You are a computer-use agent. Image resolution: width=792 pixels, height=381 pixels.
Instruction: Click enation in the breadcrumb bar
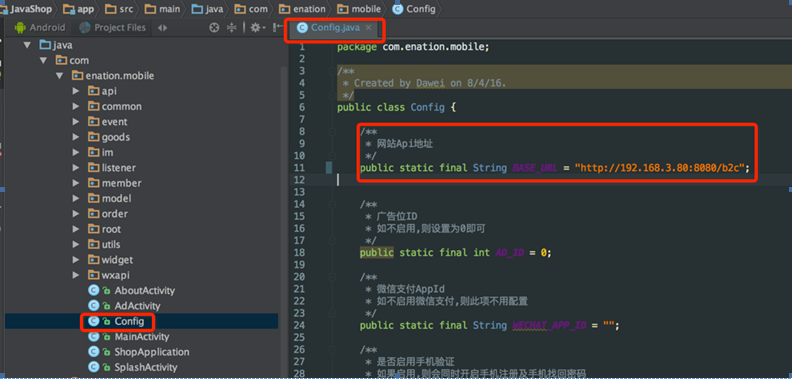(303, 9)
